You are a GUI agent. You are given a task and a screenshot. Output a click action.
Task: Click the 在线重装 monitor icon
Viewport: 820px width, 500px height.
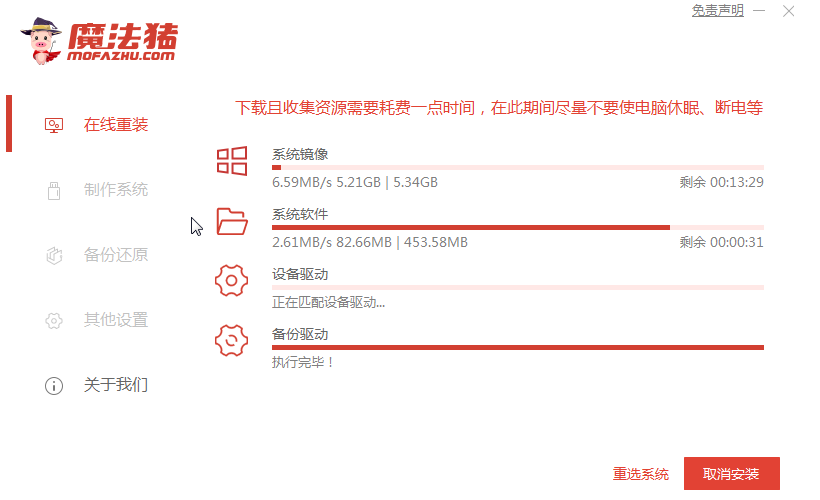(x=54, y=125)
